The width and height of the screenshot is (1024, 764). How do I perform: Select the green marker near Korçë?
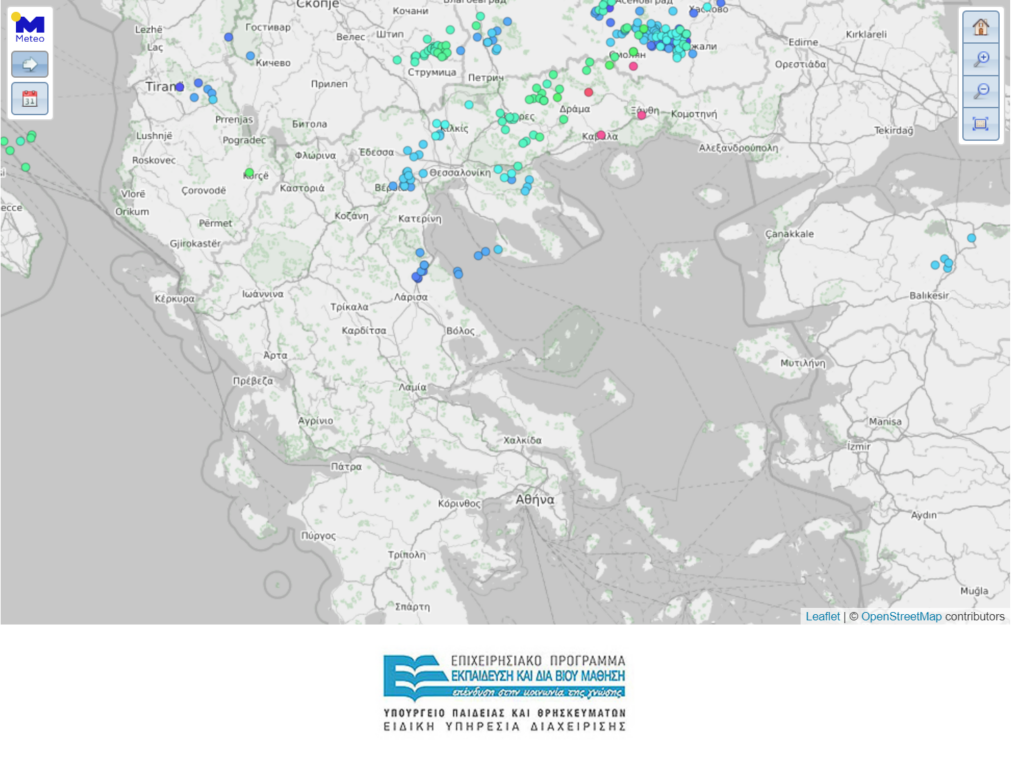[x=249, y=173]
